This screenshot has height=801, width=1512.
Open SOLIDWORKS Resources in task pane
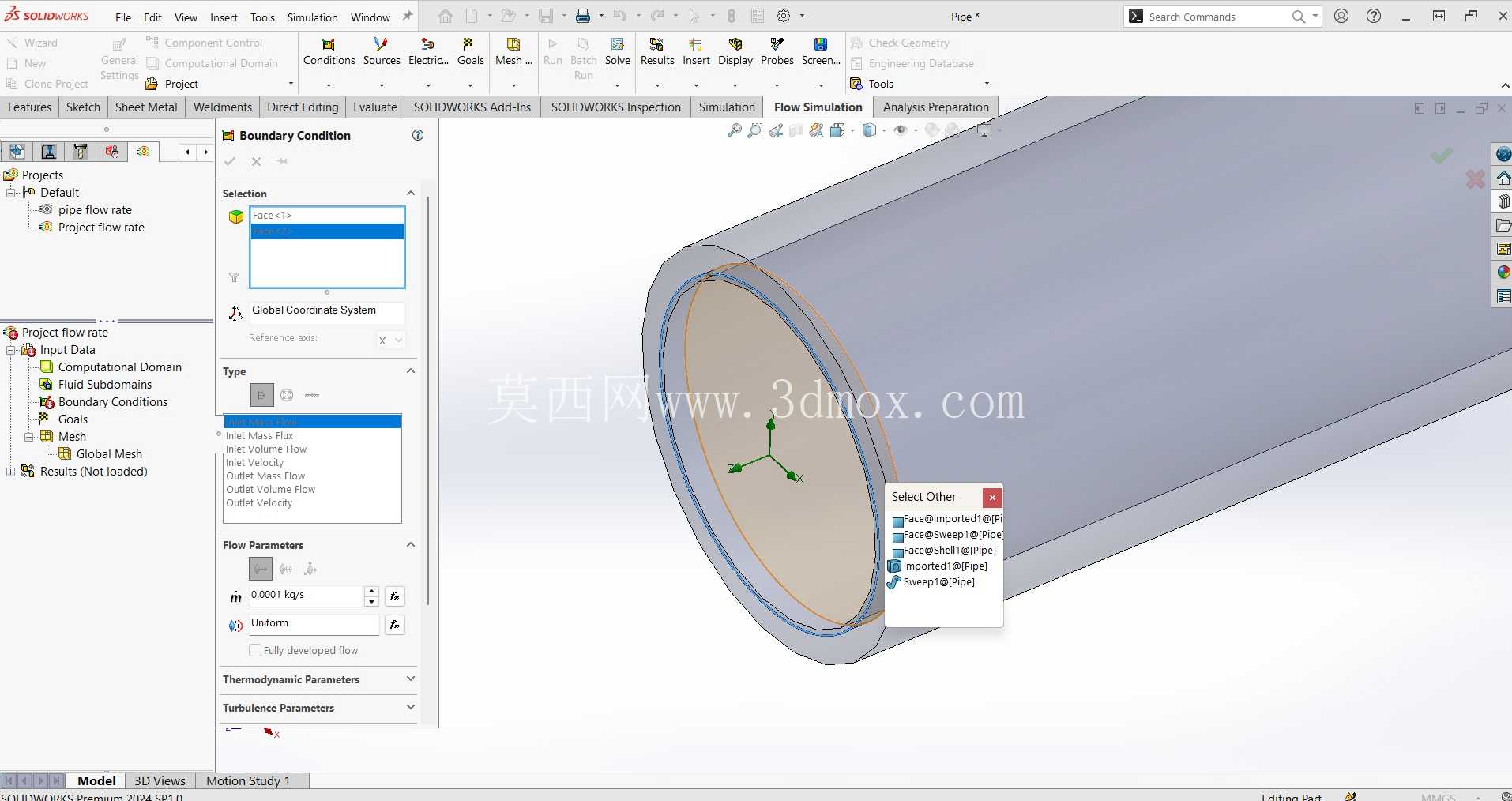[x=1503, y=178]
